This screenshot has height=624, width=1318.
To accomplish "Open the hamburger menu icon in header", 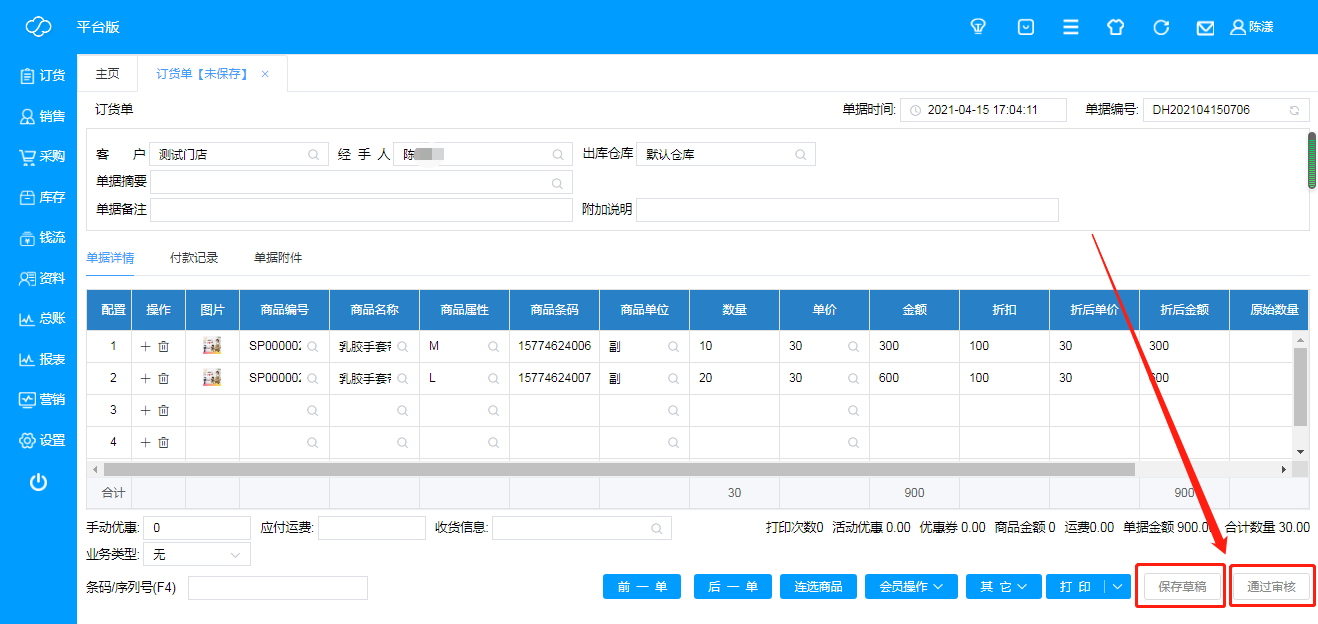I will (1071, 27).
